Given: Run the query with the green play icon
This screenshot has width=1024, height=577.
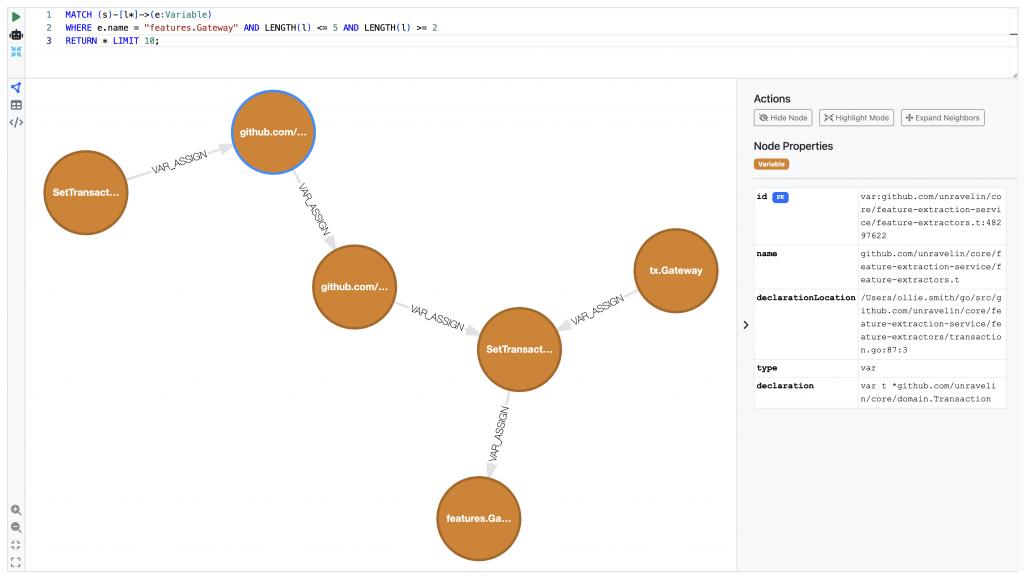Looking at the screenshot, I should pyautogui.click(x=16, y=17).
